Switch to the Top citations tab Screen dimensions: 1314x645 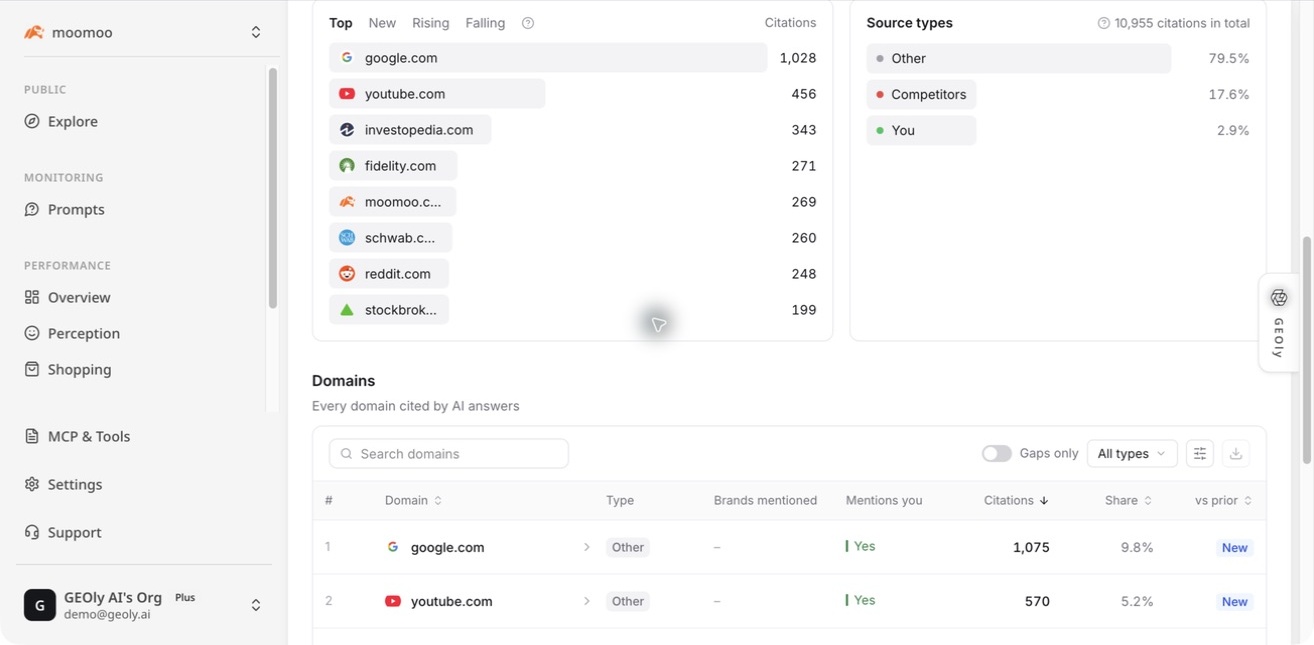341,23
